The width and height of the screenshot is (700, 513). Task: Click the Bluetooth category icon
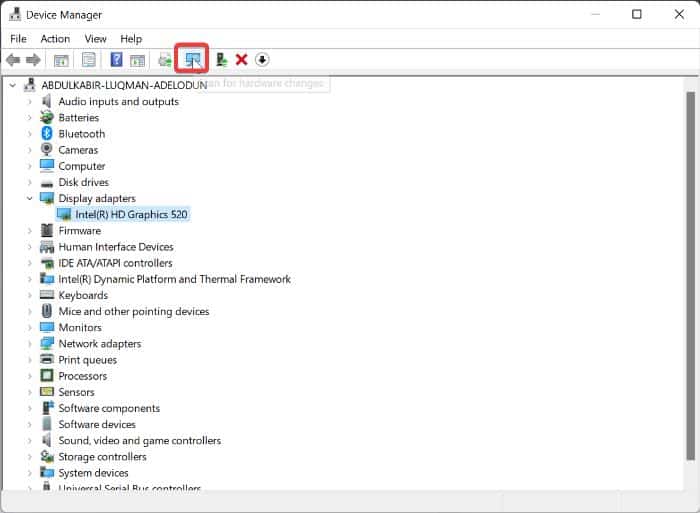point(47,133)
